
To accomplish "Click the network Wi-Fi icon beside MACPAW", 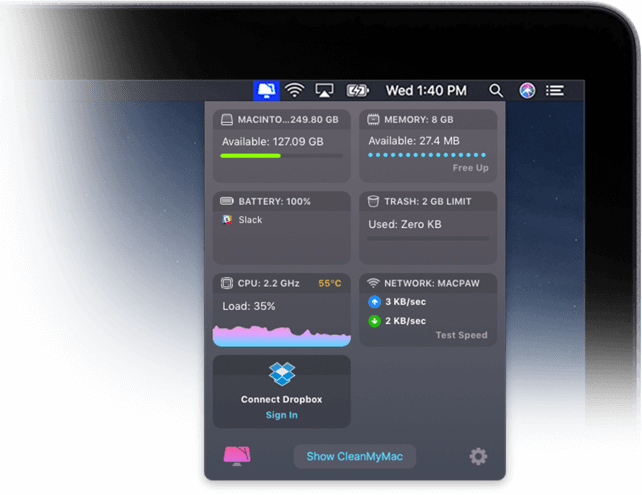I will (x=373, y=283).
